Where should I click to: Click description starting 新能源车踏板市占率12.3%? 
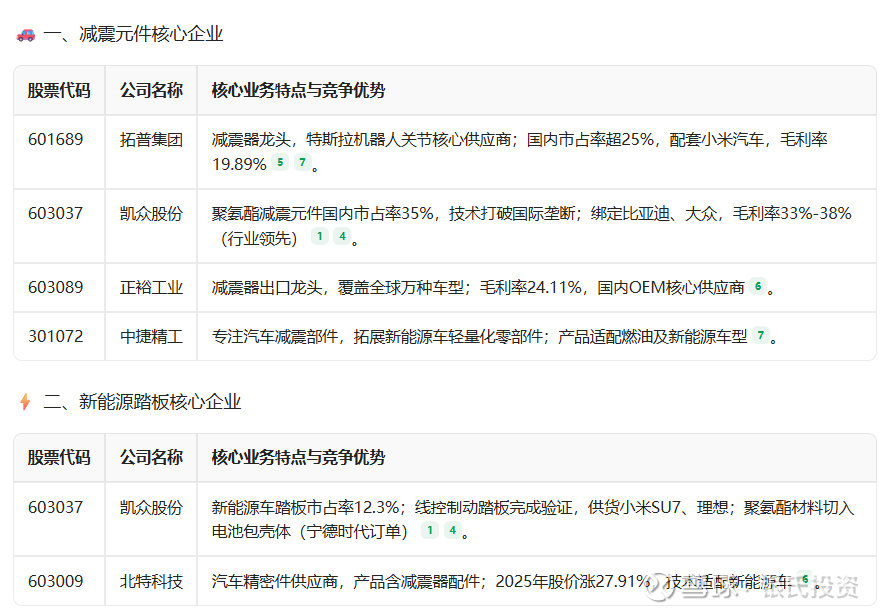pyautogui.click(x=533, y=519)
